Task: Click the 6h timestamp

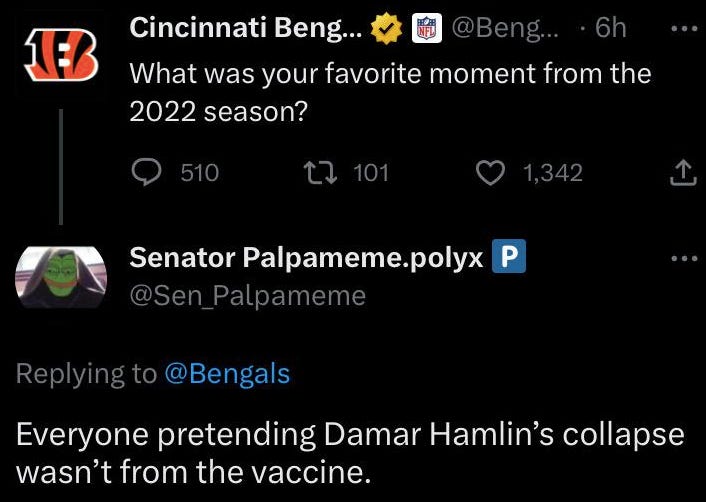Action: tap(610, 29)
